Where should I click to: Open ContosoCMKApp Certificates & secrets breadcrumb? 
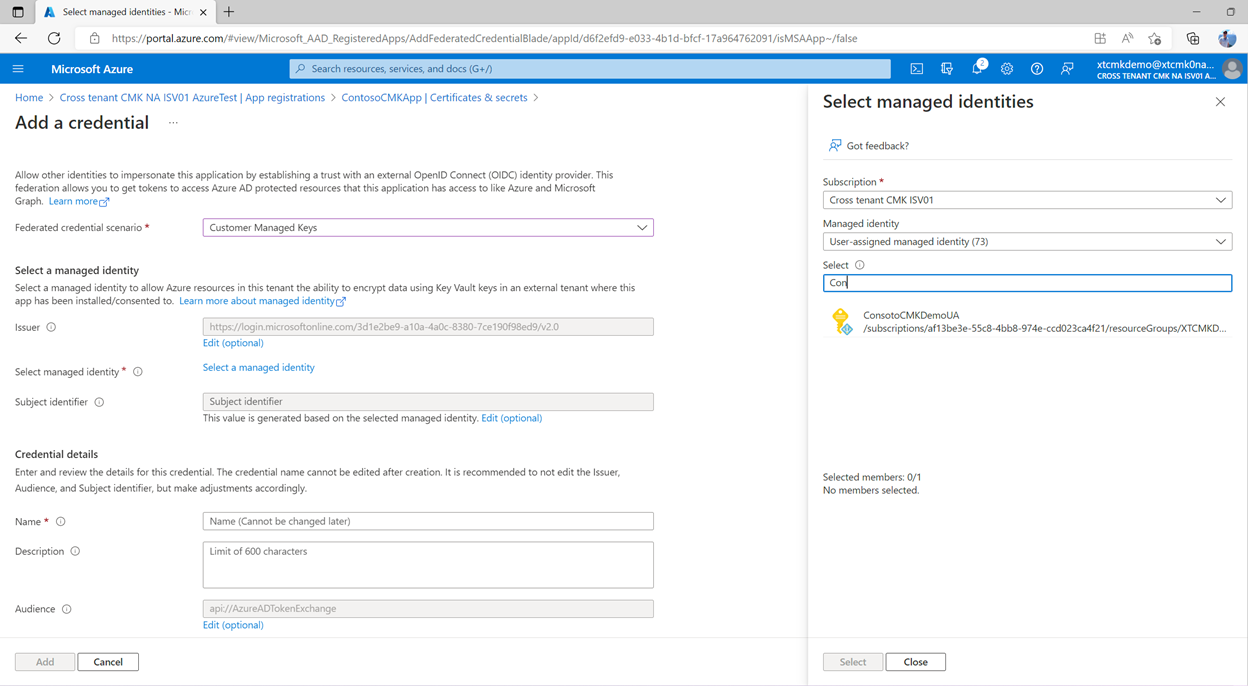[x=434, y=98]
